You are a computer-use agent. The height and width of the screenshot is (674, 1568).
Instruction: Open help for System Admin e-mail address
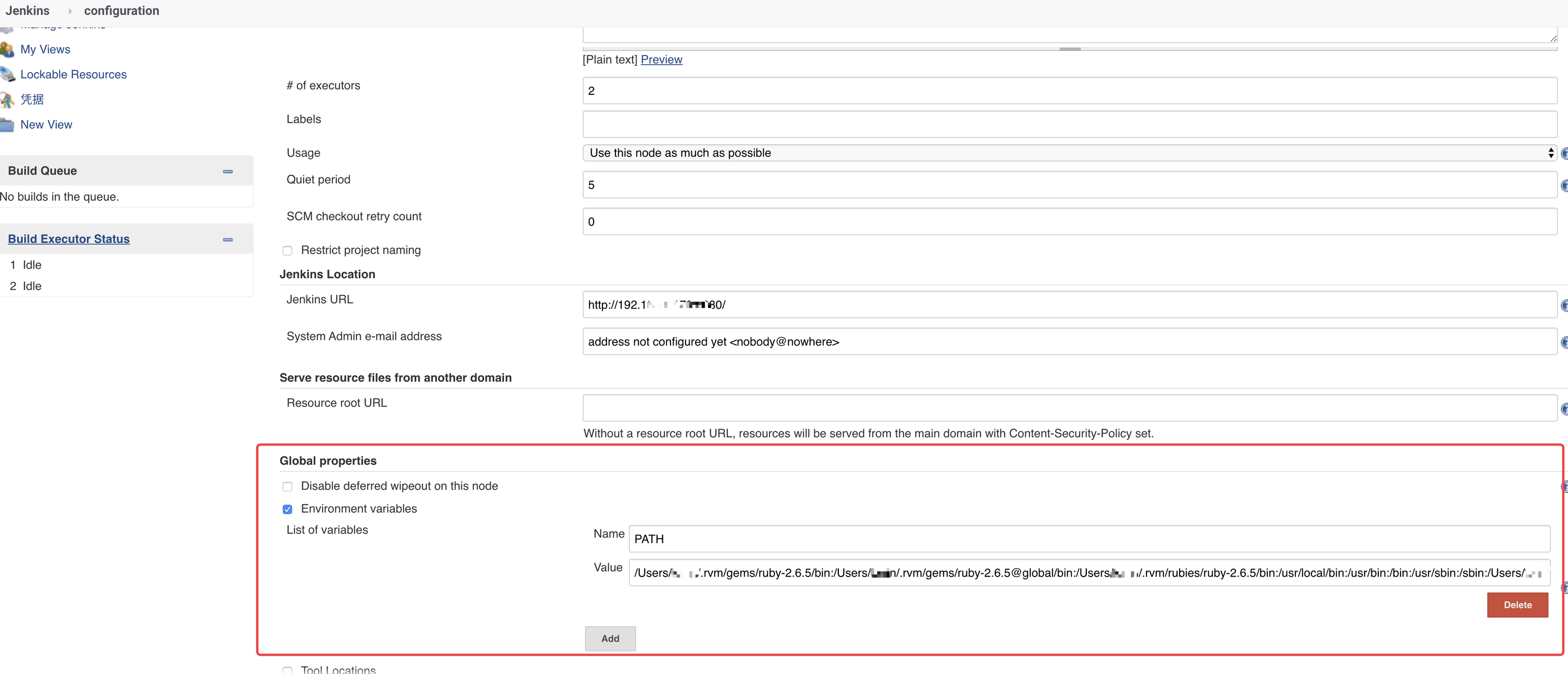click(x=1564, y=342)
